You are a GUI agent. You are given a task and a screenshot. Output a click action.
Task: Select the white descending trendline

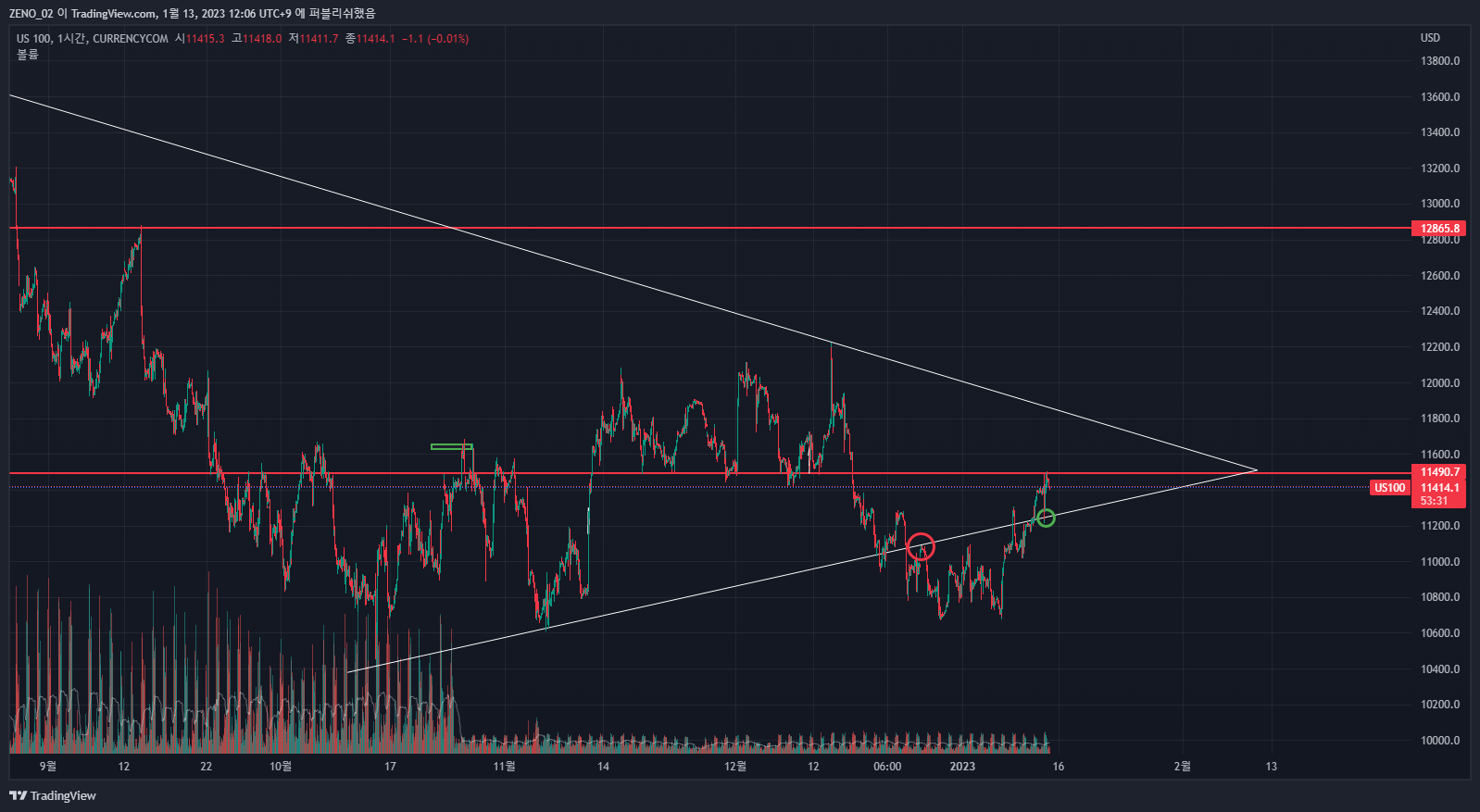[633, 282]
